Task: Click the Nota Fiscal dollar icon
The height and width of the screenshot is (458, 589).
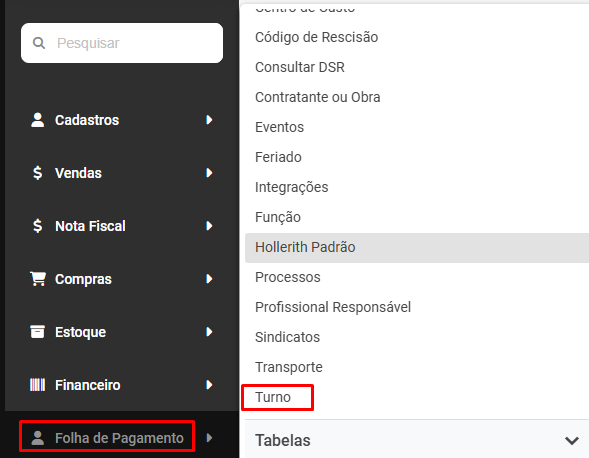Action: click(38, 226)
